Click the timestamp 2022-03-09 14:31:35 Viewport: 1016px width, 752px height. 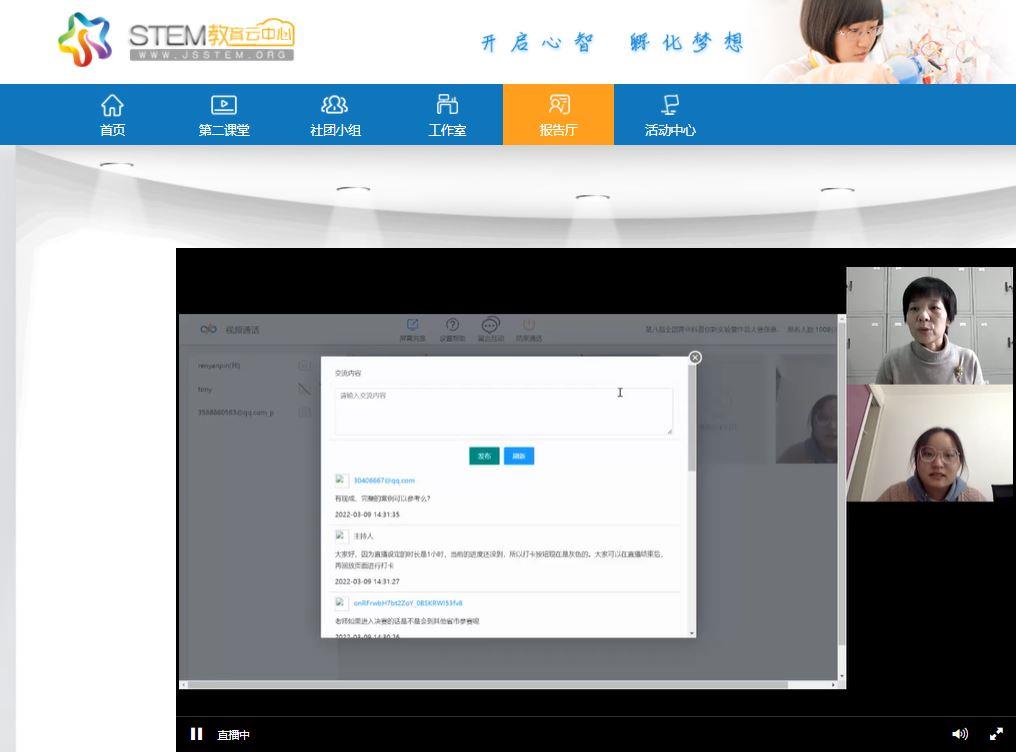click(367, 515)
